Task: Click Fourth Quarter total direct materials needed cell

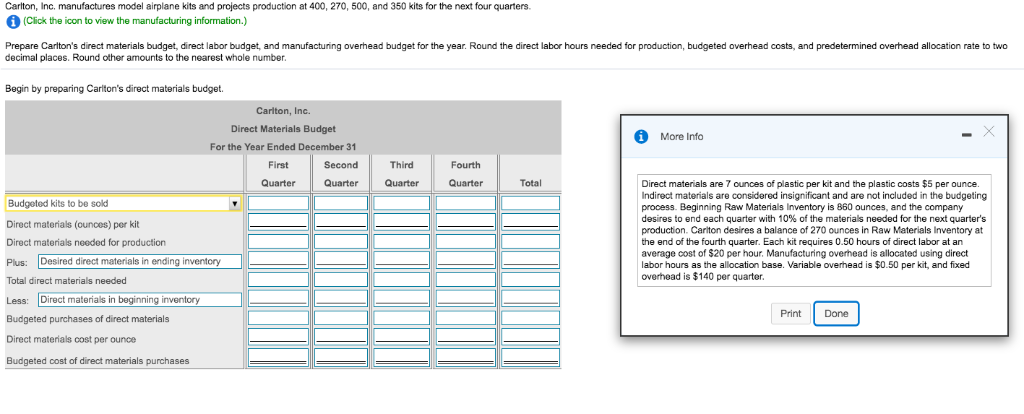Action: click(465, 280)
